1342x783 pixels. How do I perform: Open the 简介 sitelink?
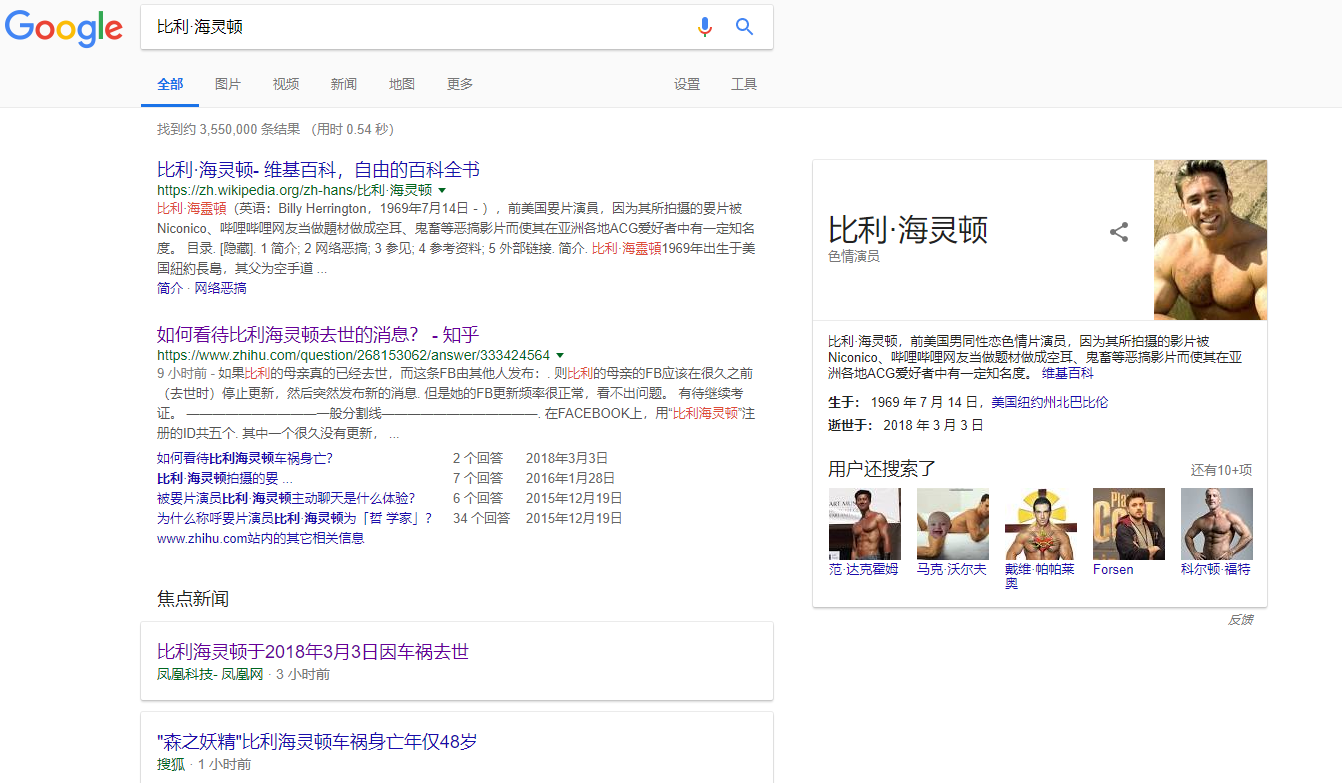point(170,288)
